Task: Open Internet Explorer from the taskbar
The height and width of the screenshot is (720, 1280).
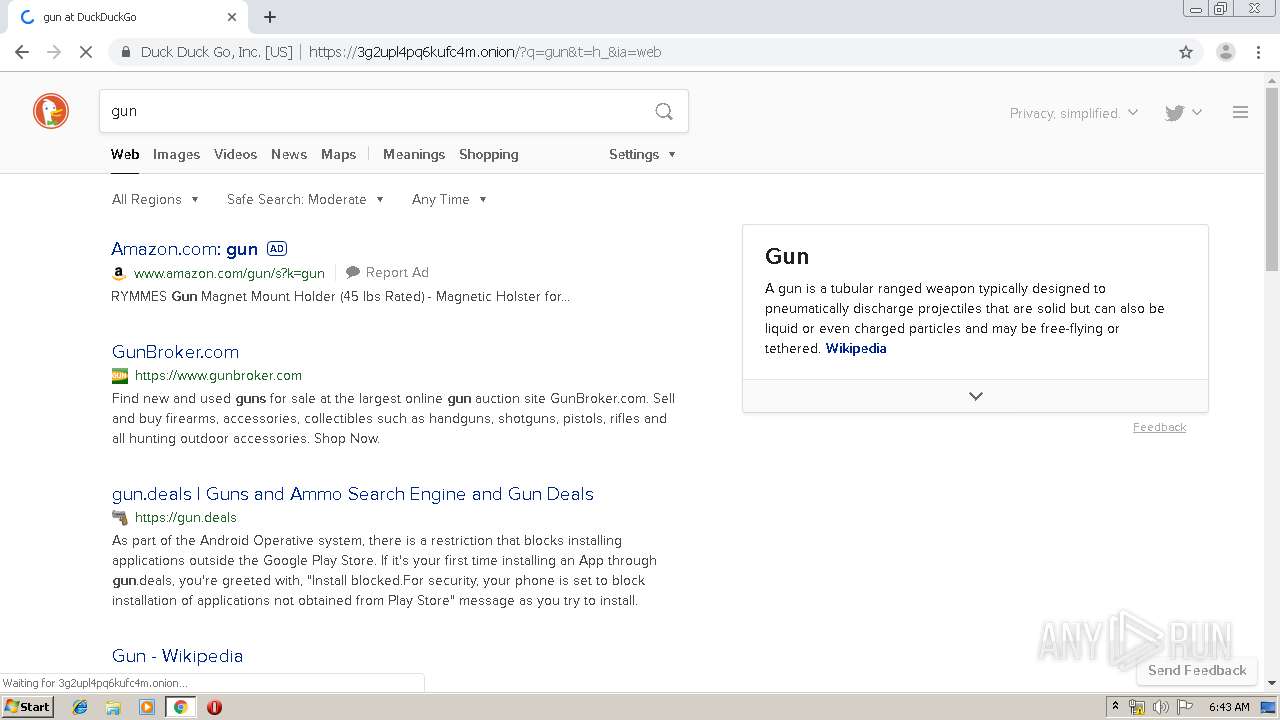Action: pos(80,707)
